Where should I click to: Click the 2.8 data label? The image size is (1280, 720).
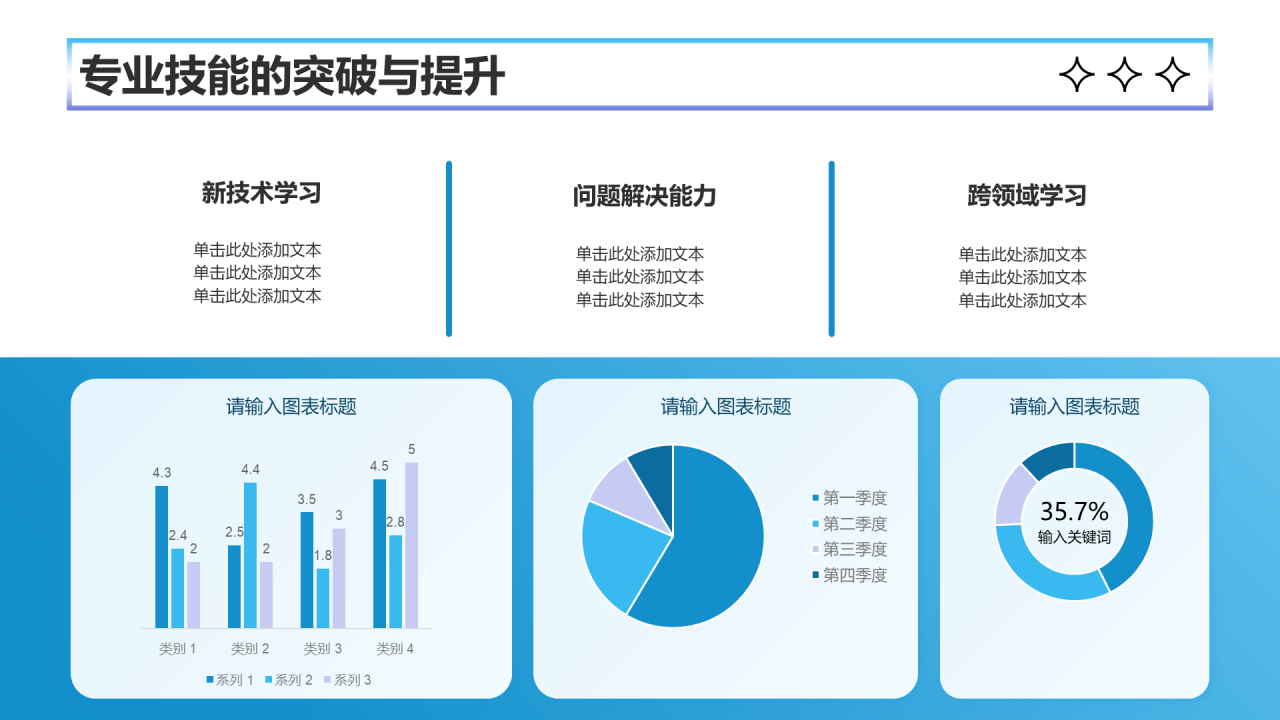pyautogui.click(x=395, y=522)
